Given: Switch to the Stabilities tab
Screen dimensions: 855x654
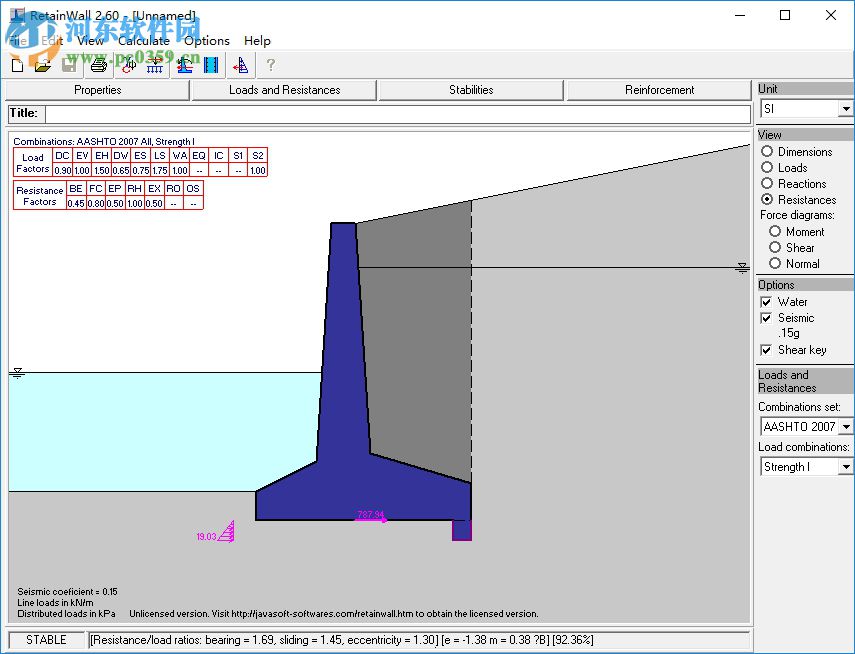Looking at the screenshot, I should (469, 90).
